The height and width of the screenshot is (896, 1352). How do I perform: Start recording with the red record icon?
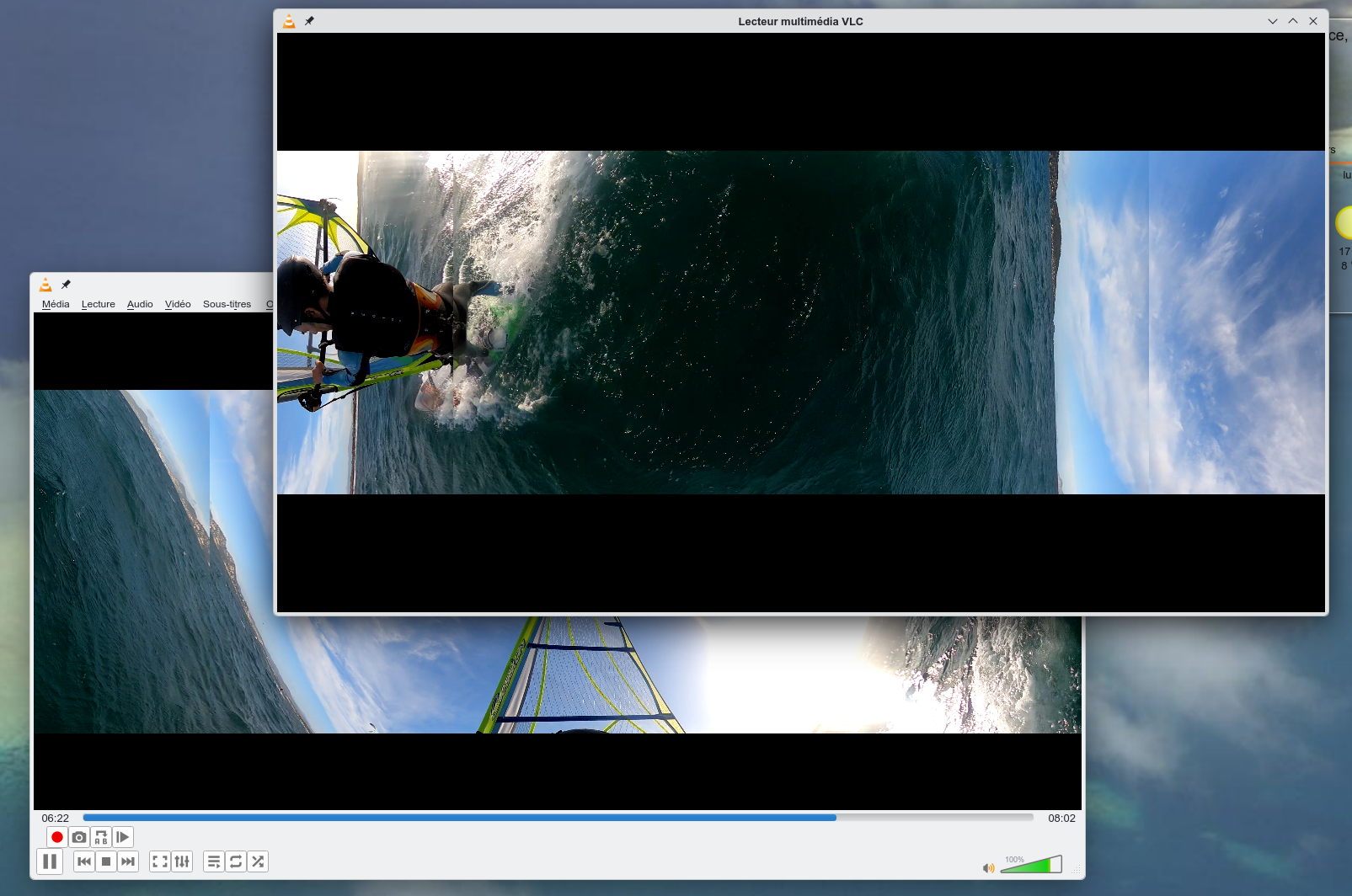pos(56,836)
